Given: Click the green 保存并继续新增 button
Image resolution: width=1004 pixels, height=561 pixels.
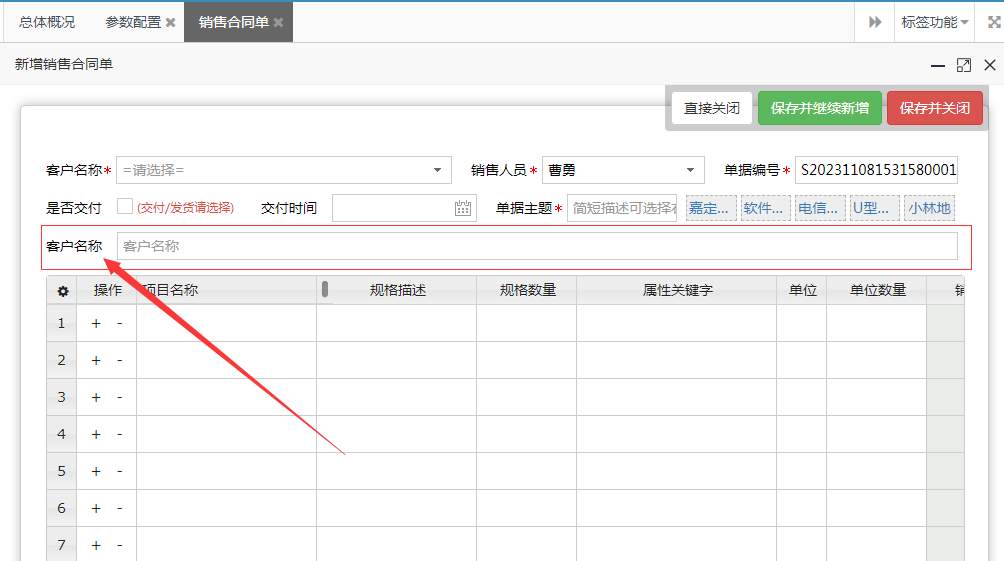Looking at the screenshot, I should (820, 108).
